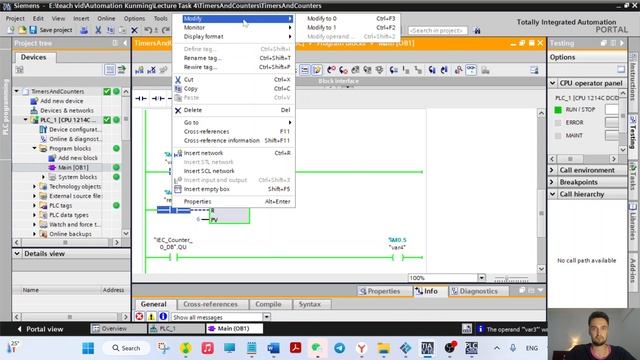The height and width of the screenshot is (360, 640).
Task: Click Cut in the context menu
Action: point(233,80)
